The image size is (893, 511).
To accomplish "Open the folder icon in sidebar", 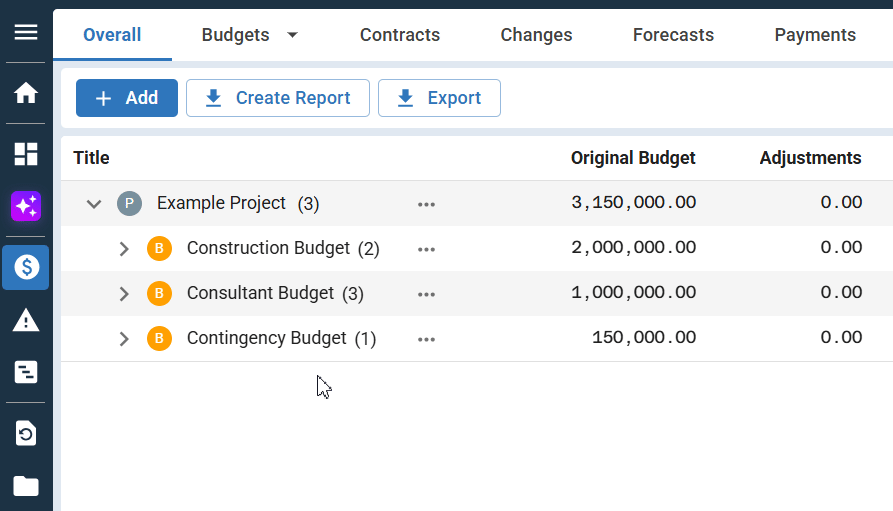I will point(26,487).
